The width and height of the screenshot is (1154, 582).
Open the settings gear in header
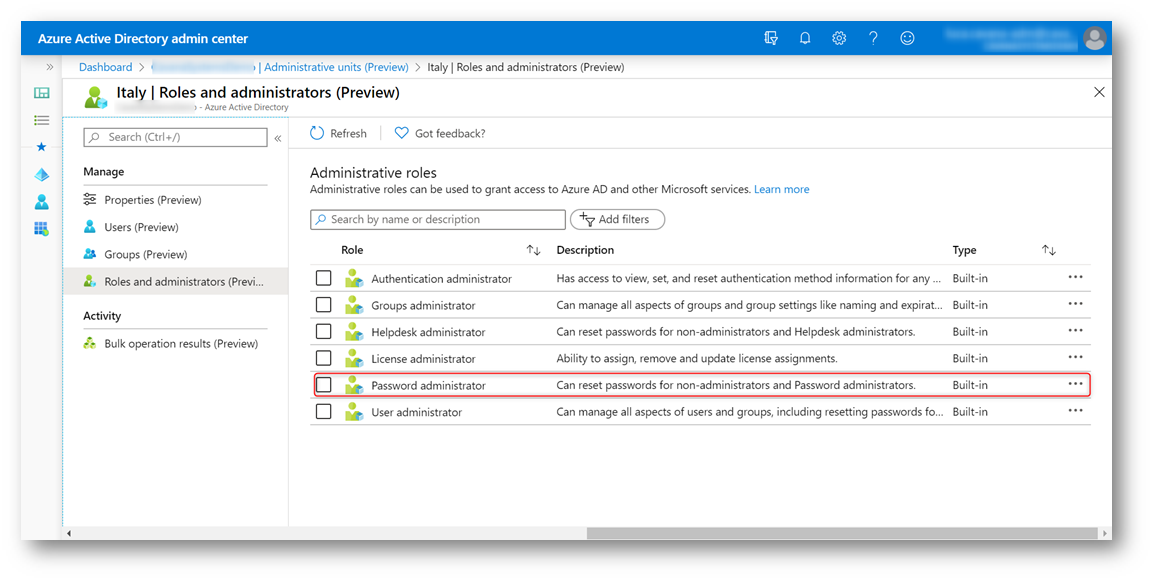tap(839, 38)
